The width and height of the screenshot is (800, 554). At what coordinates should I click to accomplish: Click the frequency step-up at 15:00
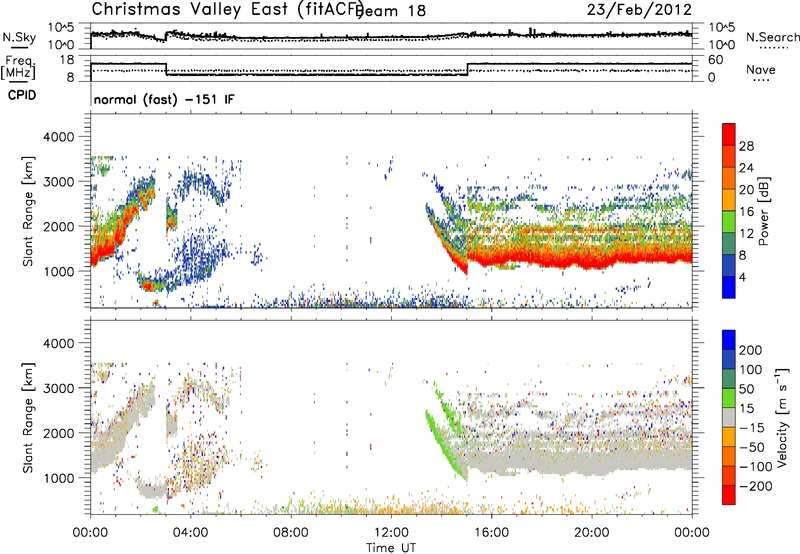click(467, 69)
